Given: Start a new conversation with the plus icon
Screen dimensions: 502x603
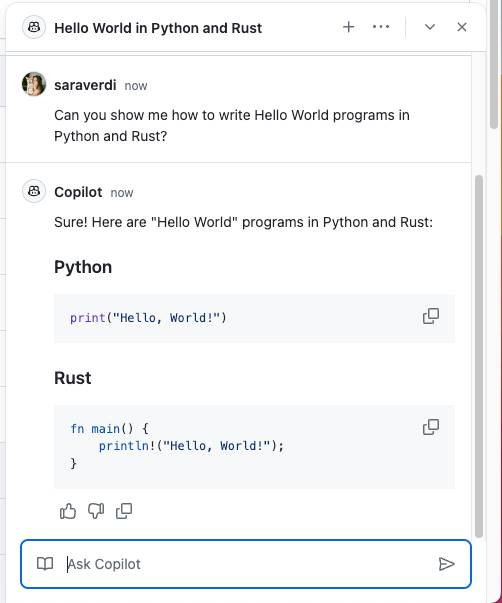Looking at the screenshot, I should pos(349,27).
